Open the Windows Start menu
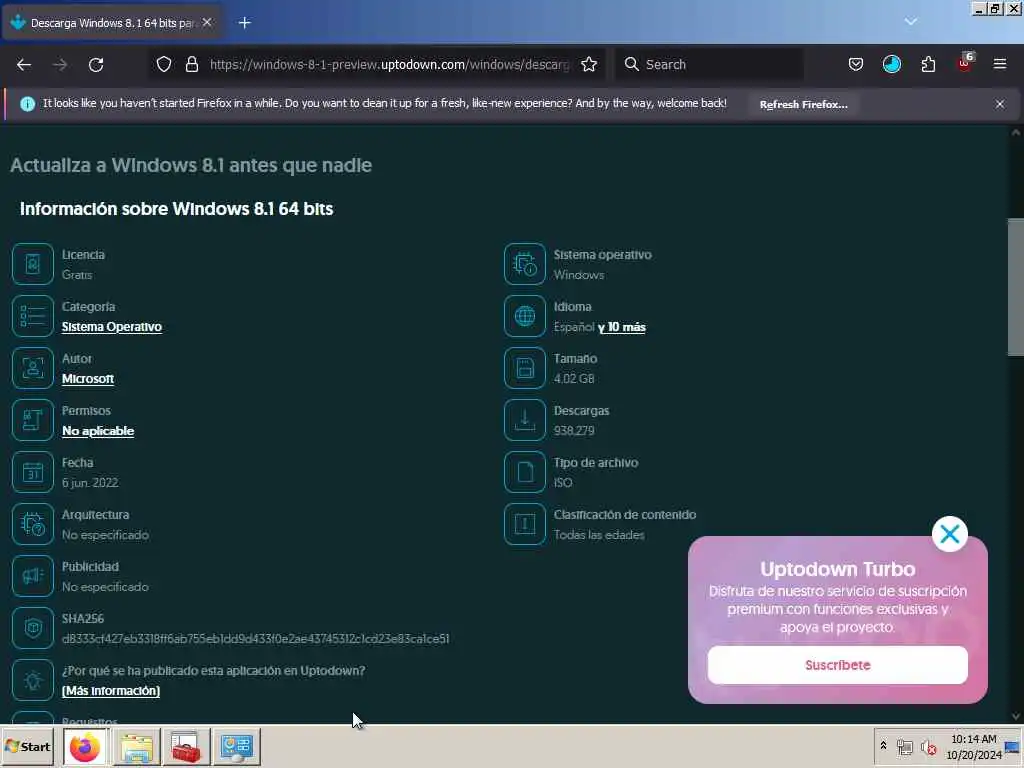 [28, 746]
